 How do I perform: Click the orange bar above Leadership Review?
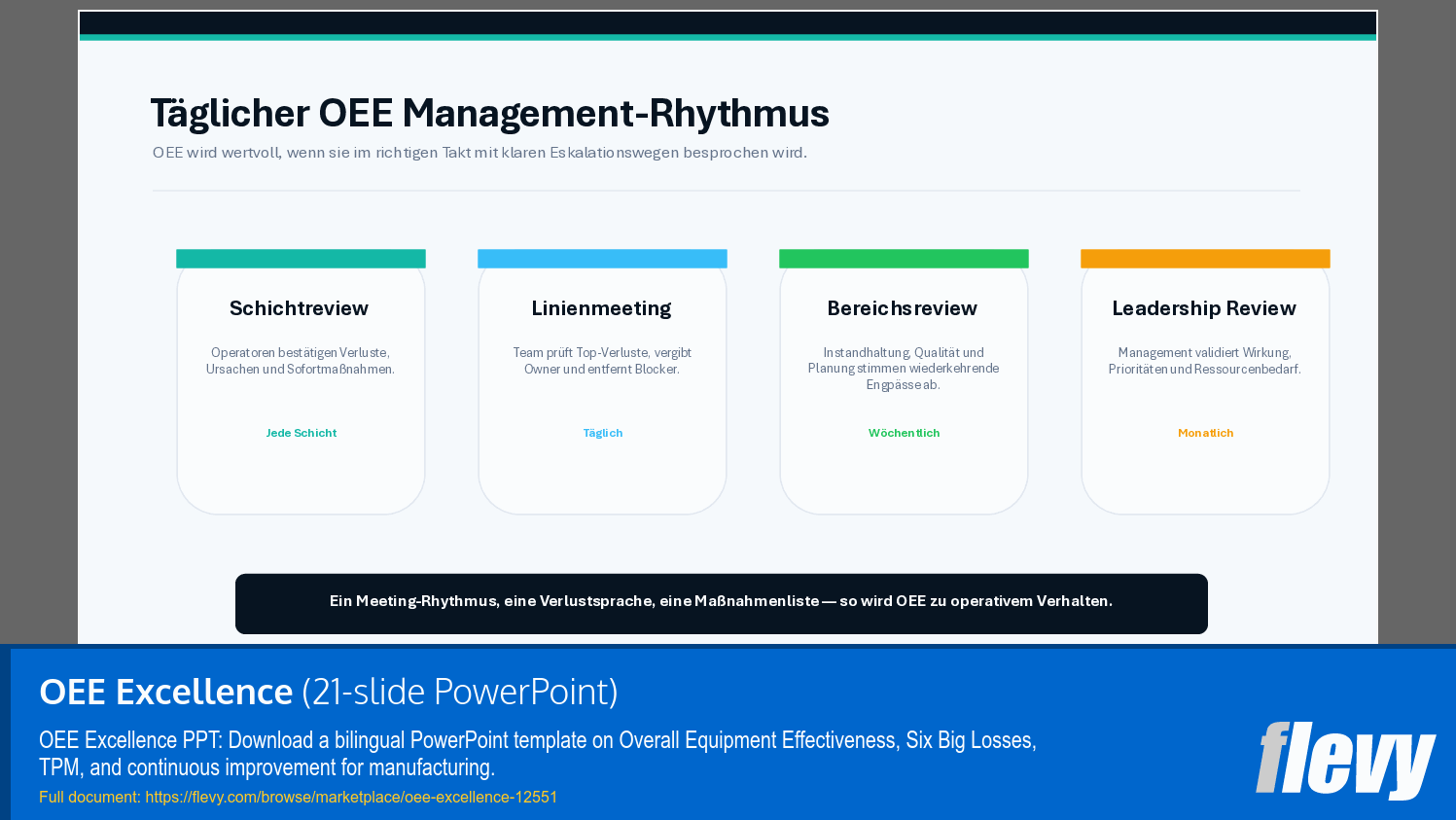[1205, 259]
